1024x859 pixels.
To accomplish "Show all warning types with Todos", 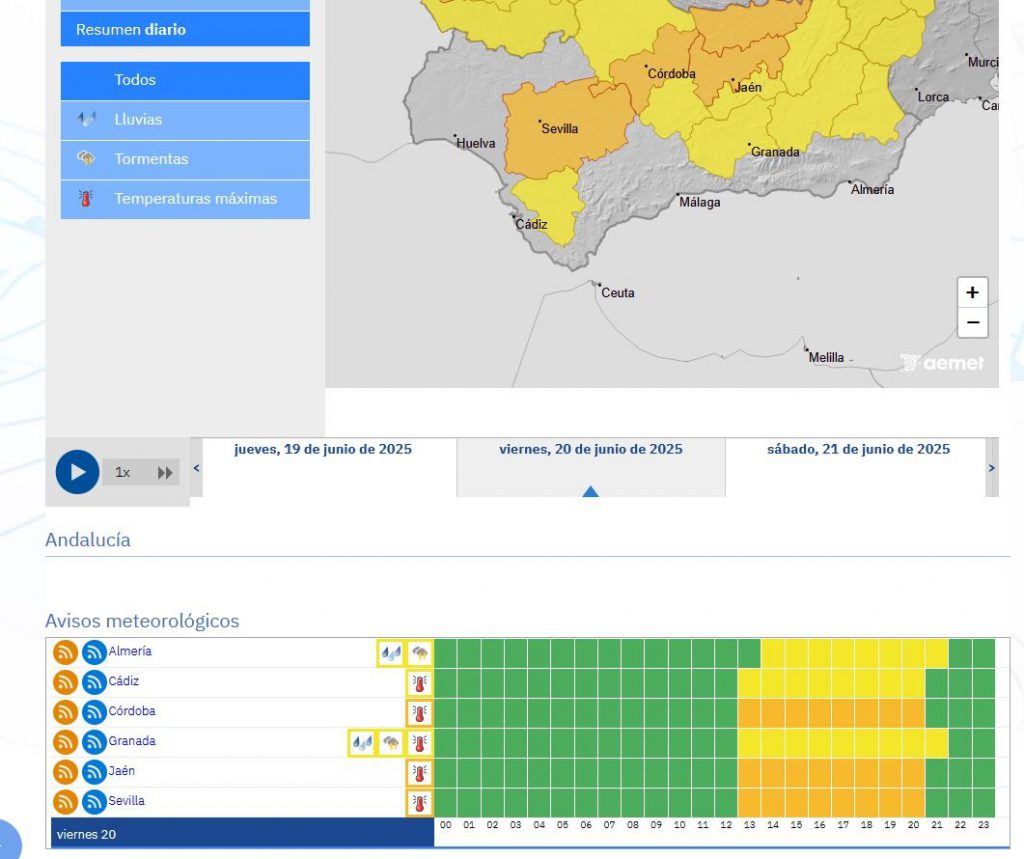I will click(x=185, y=80).
